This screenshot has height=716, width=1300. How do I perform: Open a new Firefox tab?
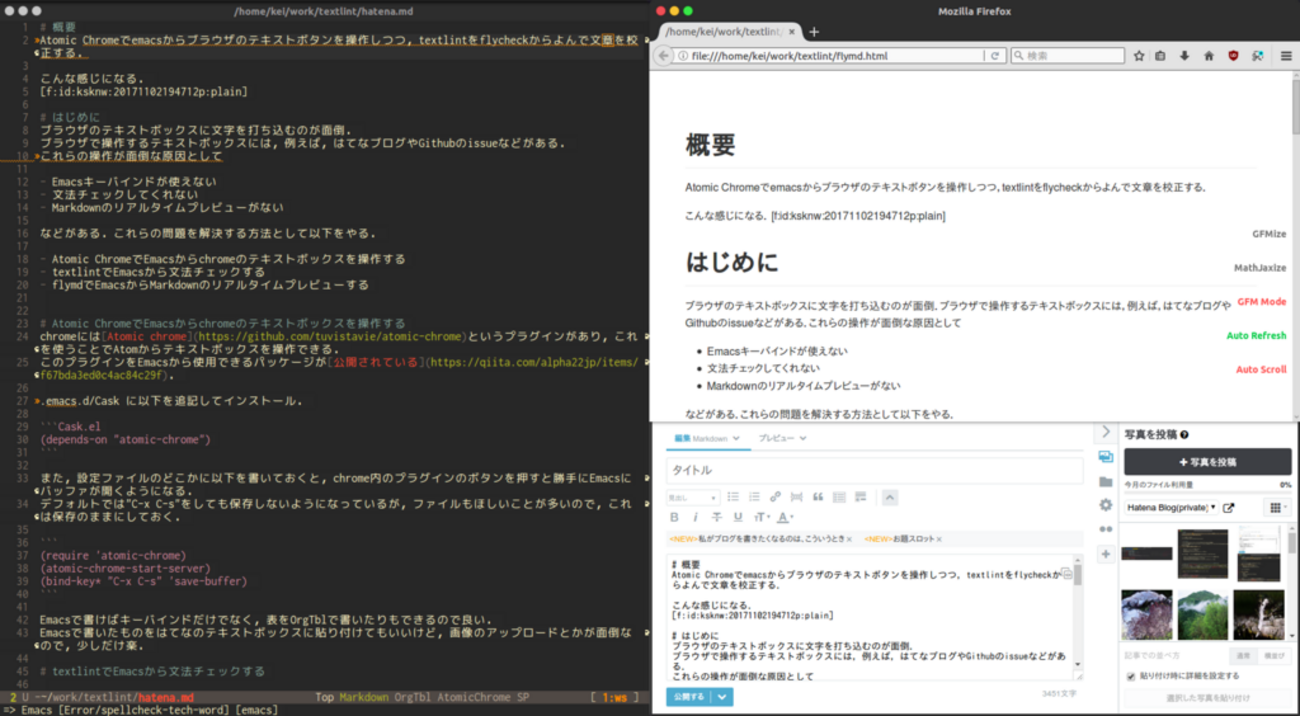coord(814,32)
